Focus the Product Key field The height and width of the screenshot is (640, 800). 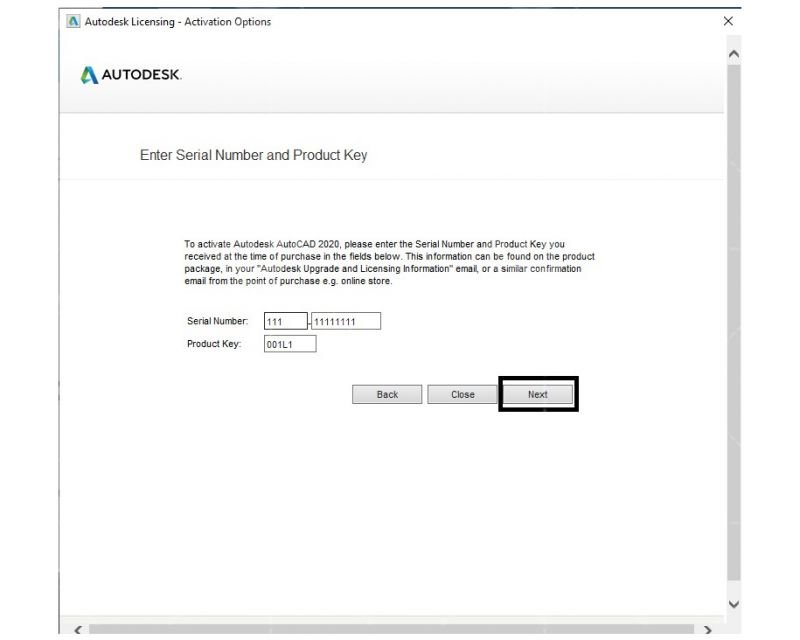[290, 344]
